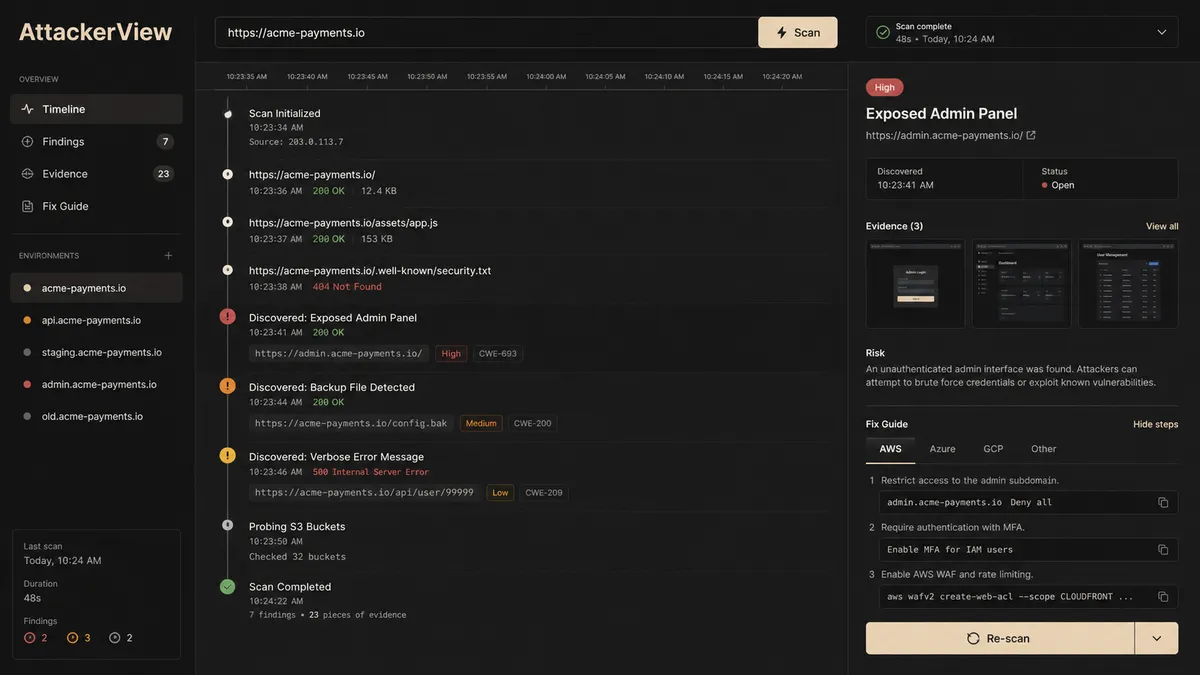
Task: Click the red Exposed Admin Panel alert icon
Action: pos(227,316)
